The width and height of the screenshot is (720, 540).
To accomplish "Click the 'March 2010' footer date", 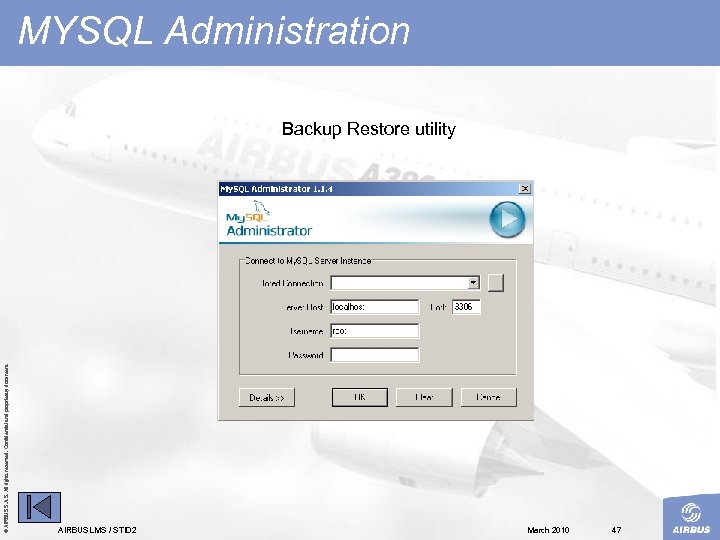I will pyautogui.click(x=548, y=530).
